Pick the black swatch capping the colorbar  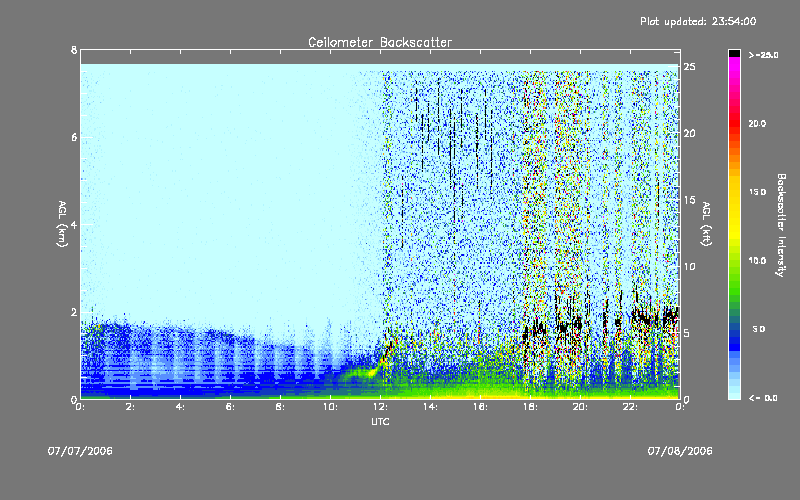(734, 53)
